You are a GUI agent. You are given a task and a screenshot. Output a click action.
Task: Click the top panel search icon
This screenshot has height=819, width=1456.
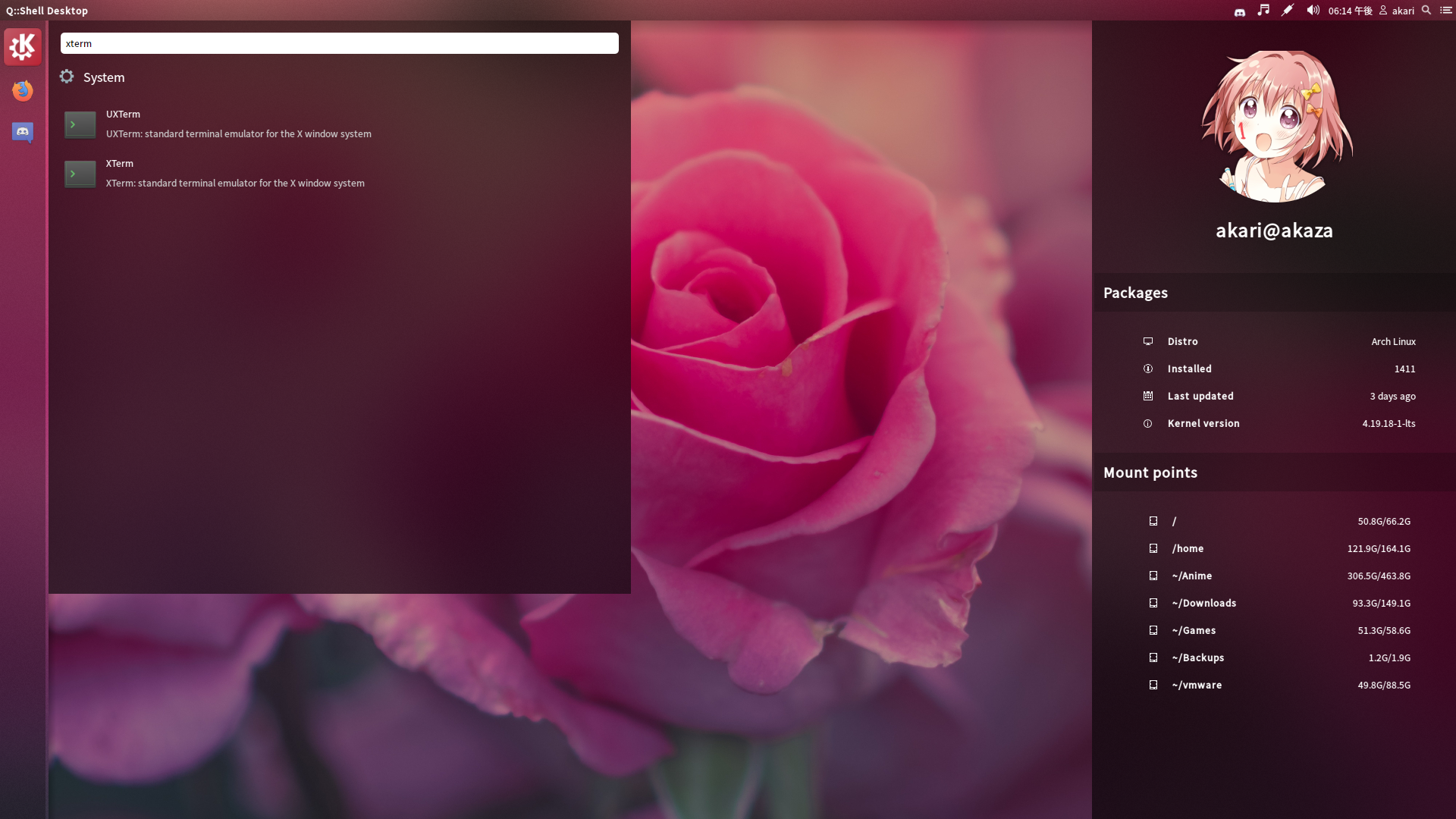point(1426,11)
